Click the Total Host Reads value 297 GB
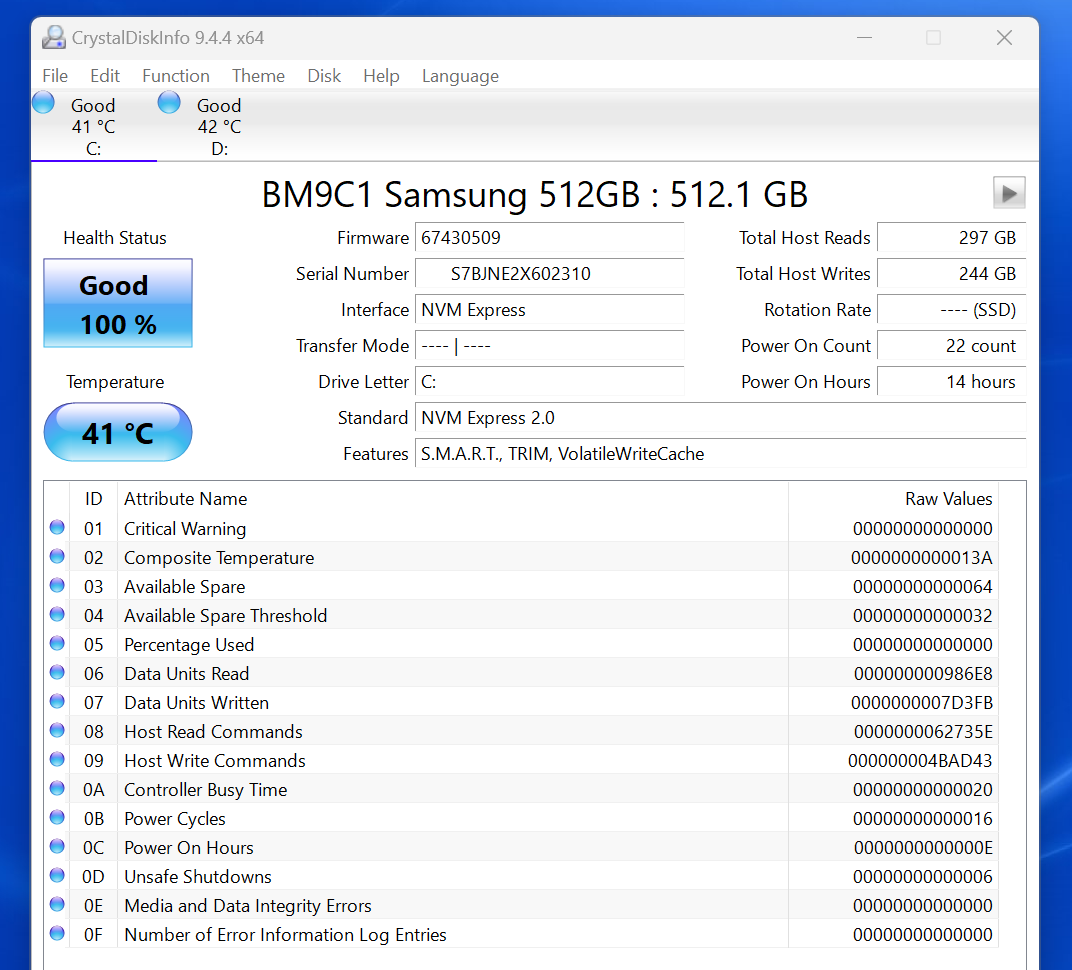Viewport: 1072px width, 970px height. pyautogui.click(x=952, y=238)
